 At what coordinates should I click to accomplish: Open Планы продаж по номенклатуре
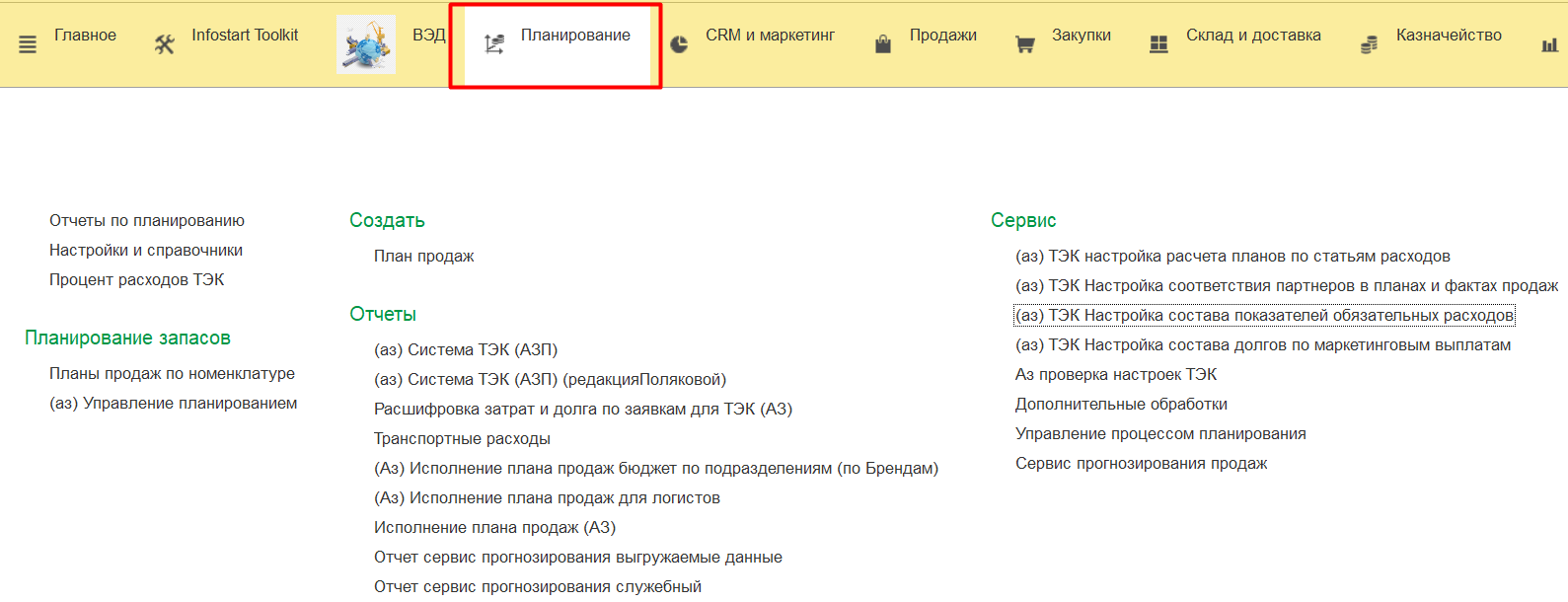(172, 374)
